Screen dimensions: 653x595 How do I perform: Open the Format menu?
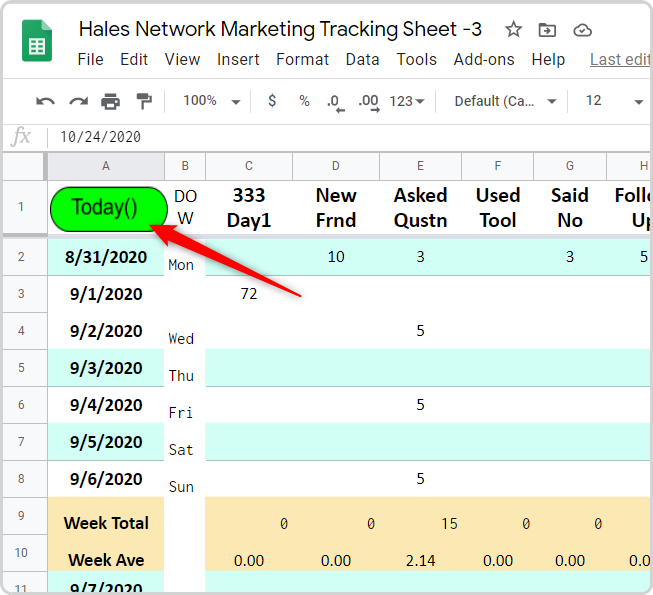pos(302,59)
